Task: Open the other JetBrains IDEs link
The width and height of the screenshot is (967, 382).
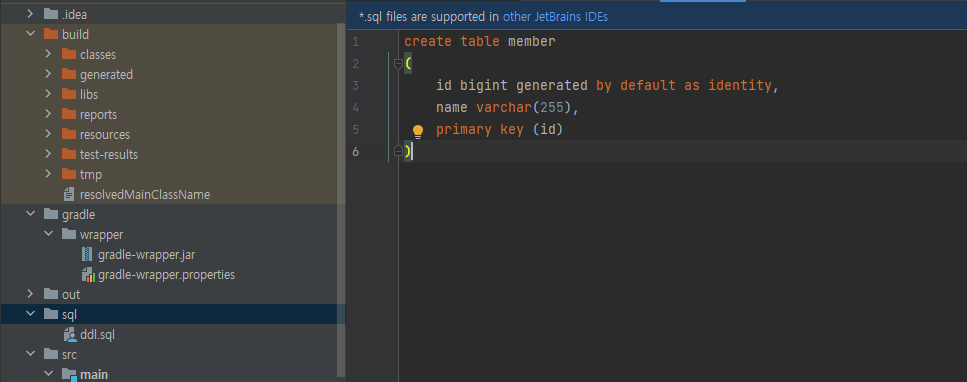Action: 555,17
